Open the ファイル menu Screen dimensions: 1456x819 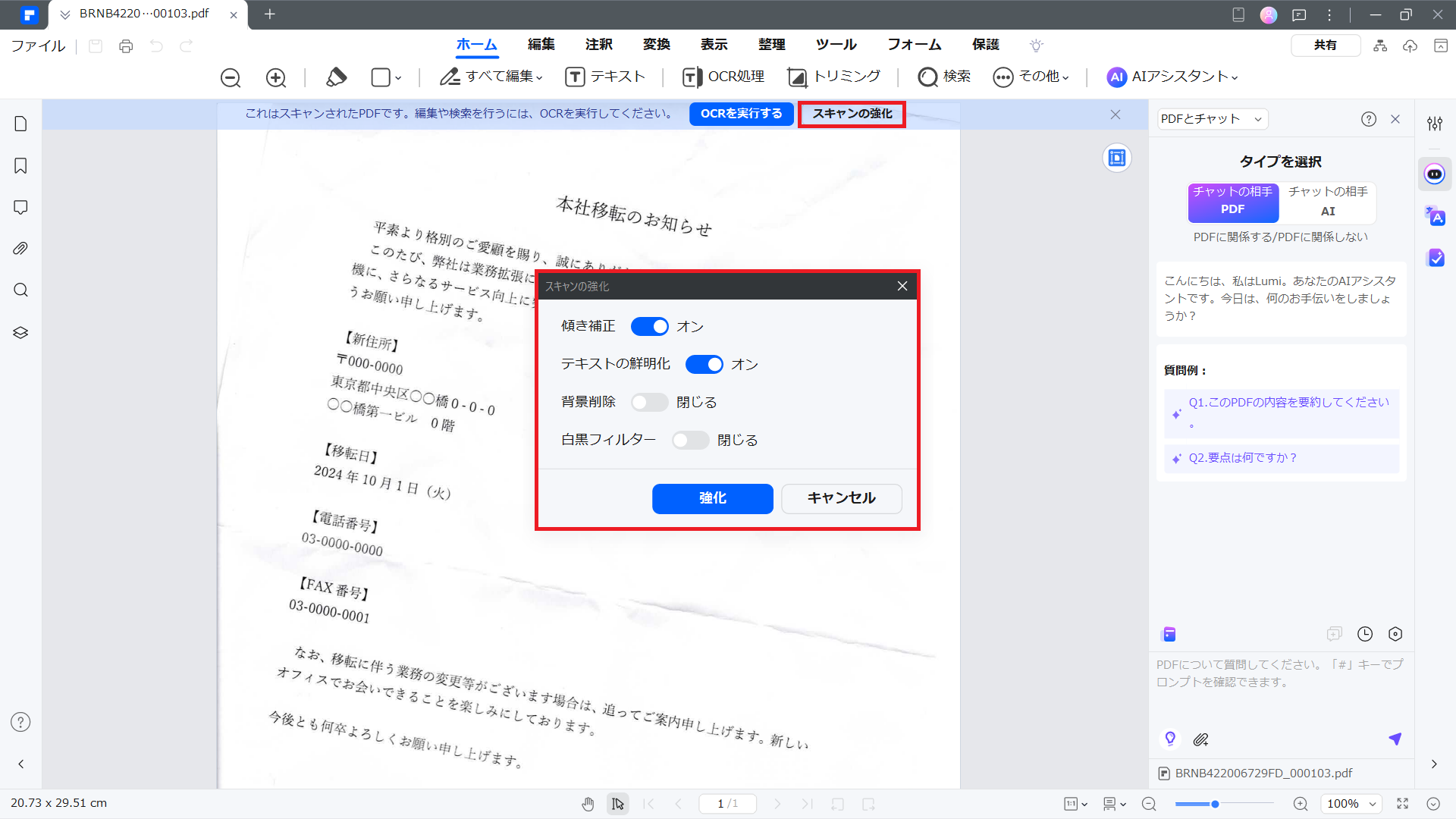point(37,45)
